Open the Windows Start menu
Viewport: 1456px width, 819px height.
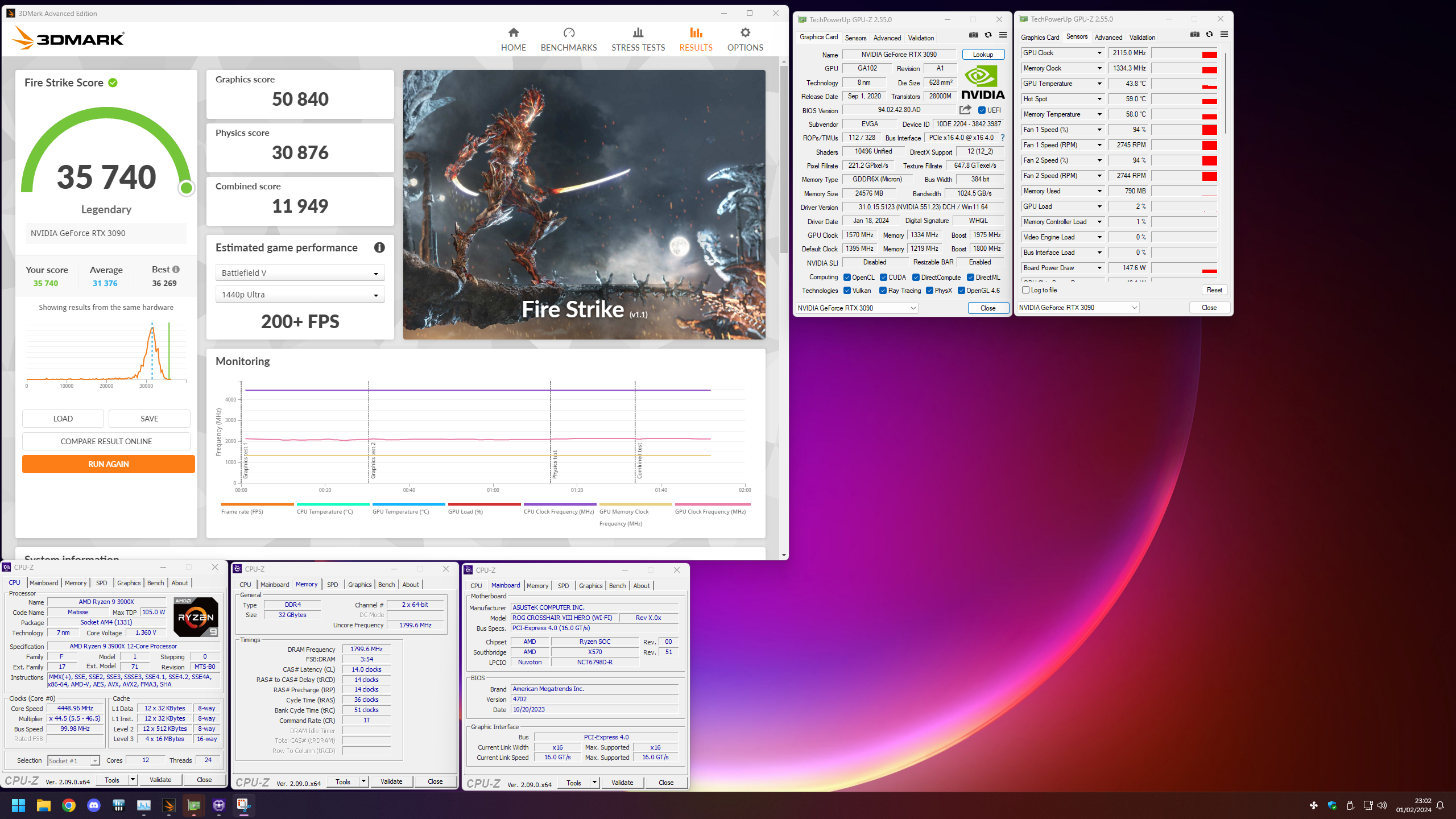click(19, 805)
